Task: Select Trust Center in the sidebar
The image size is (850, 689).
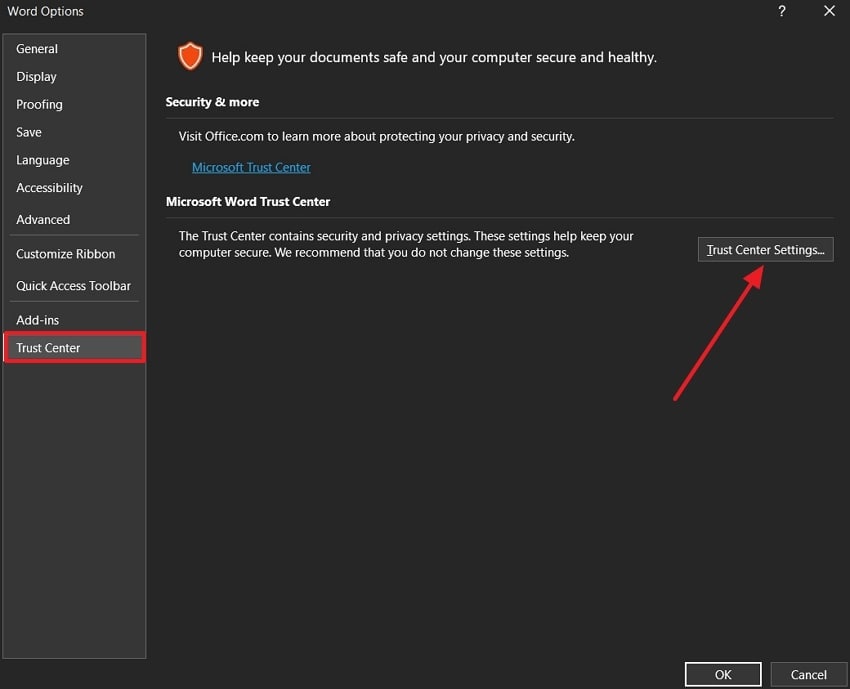Action: (x=48, y=348)
